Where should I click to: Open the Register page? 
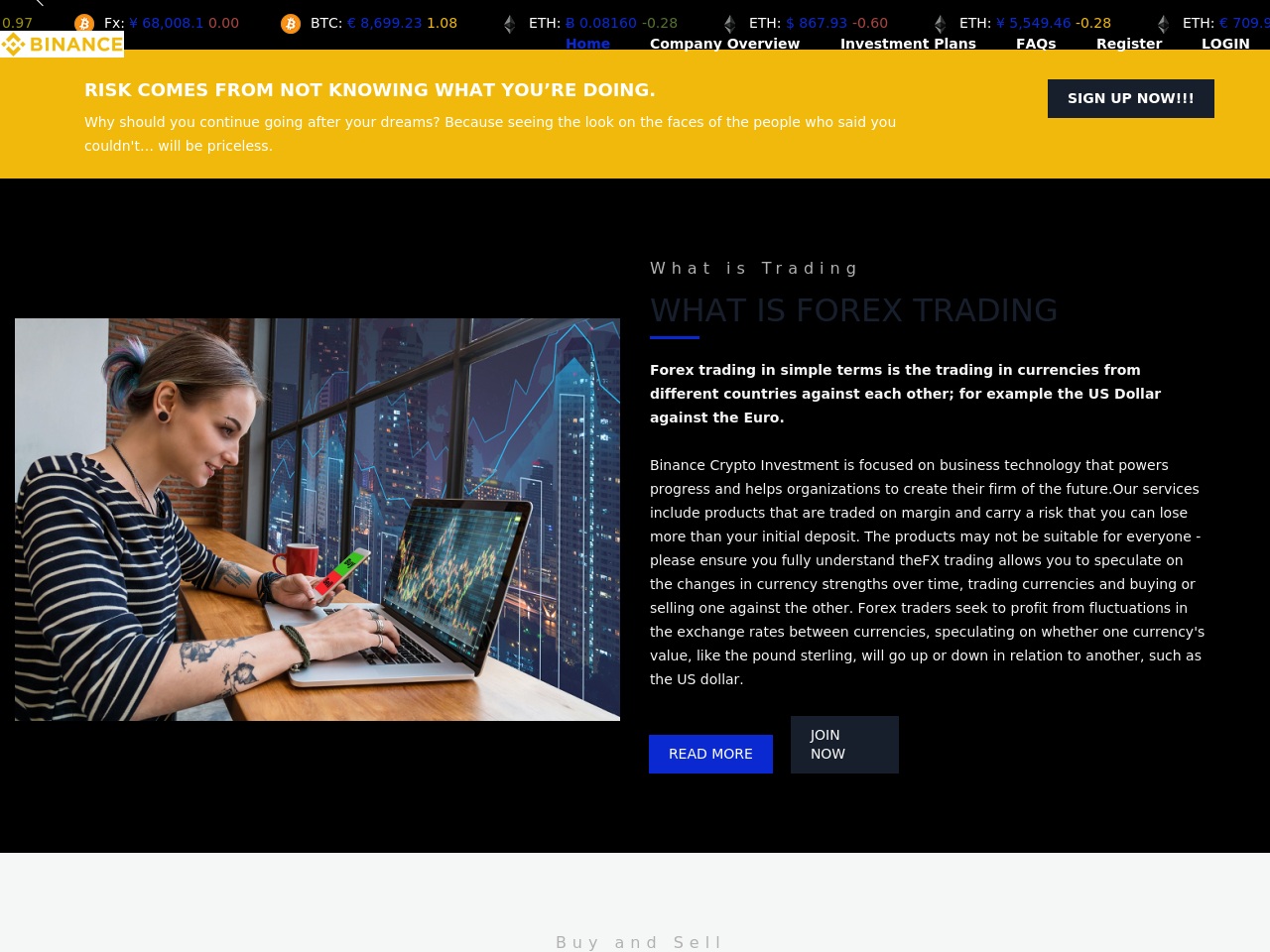pos(1129,44)
